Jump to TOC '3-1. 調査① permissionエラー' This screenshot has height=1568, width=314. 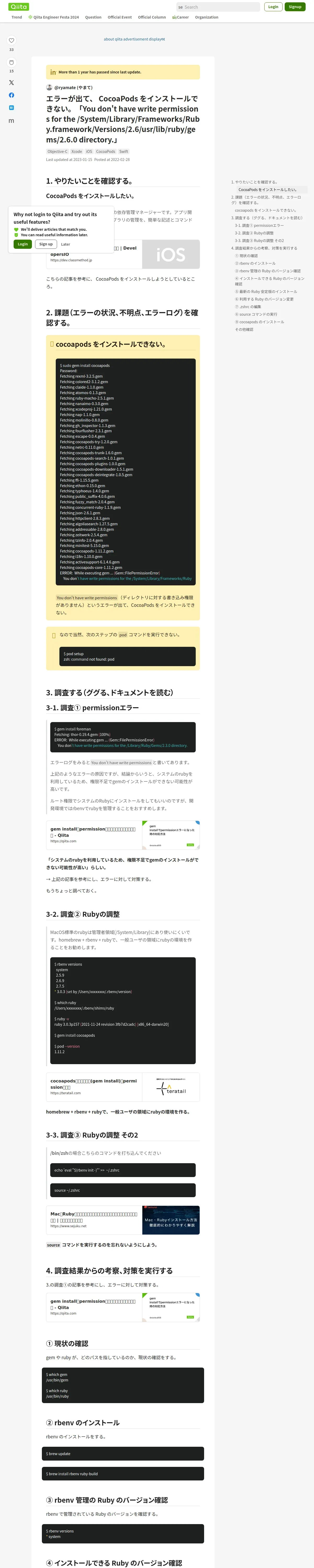click(259, 225)
